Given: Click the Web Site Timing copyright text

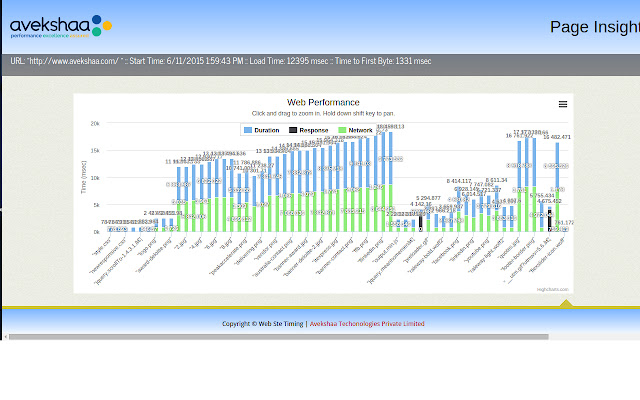Looking at the screenshot, I should point(262,324).
